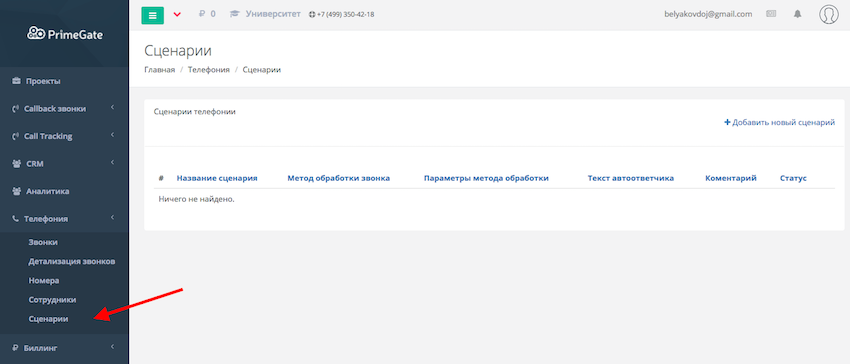Open the red chevron dropdown

pyautogui.click(x=177, y=15)
